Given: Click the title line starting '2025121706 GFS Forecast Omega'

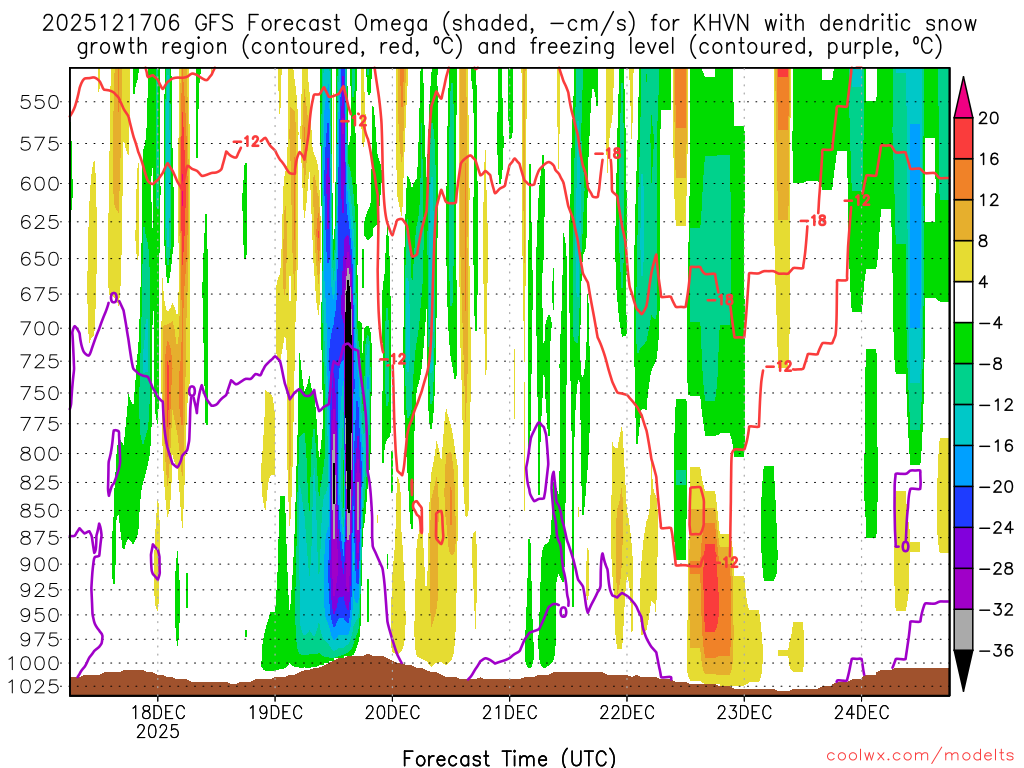Looking at the screenshot, I should (x=509, y=24).
